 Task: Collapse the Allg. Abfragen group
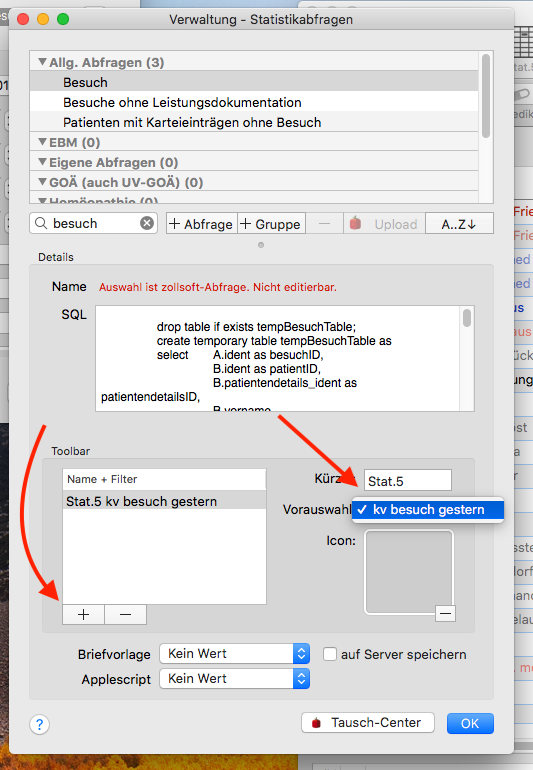[x=43, y=62]
